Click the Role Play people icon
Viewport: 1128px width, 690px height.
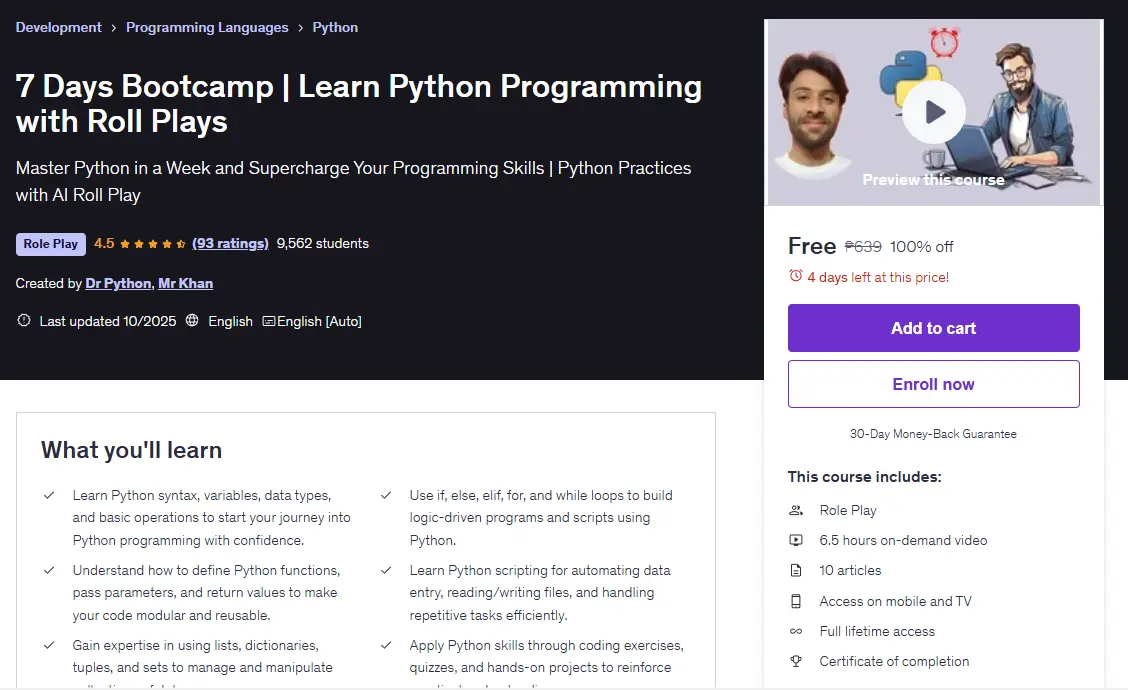(796, 510)
